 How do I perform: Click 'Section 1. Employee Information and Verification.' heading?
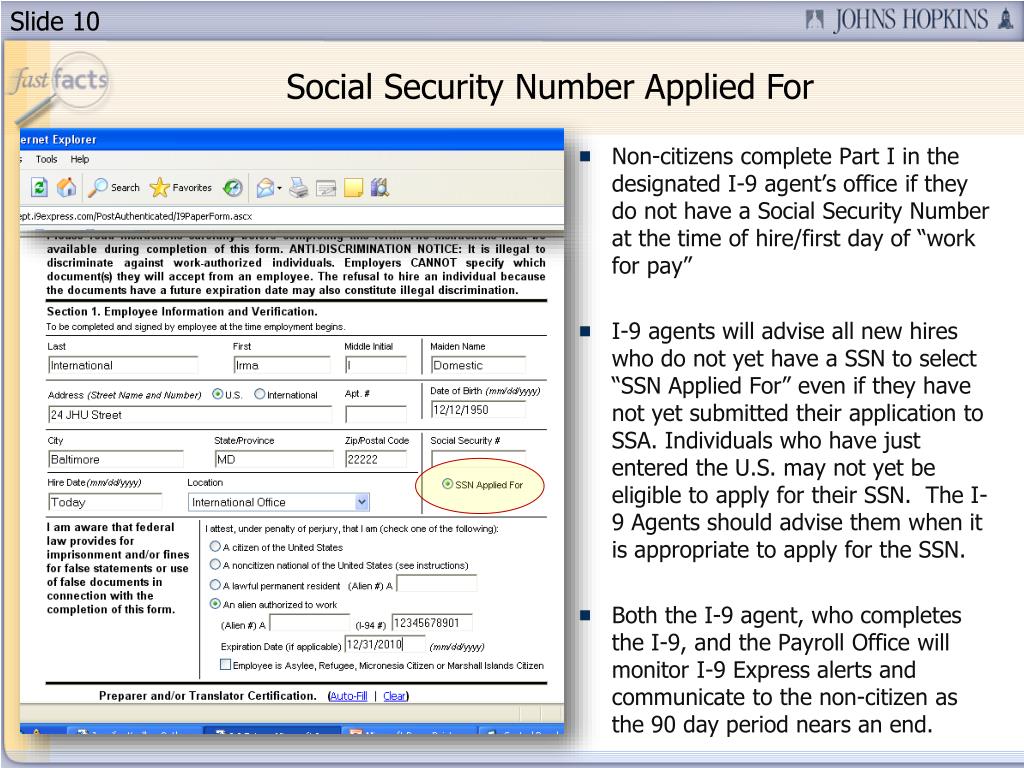182,312
